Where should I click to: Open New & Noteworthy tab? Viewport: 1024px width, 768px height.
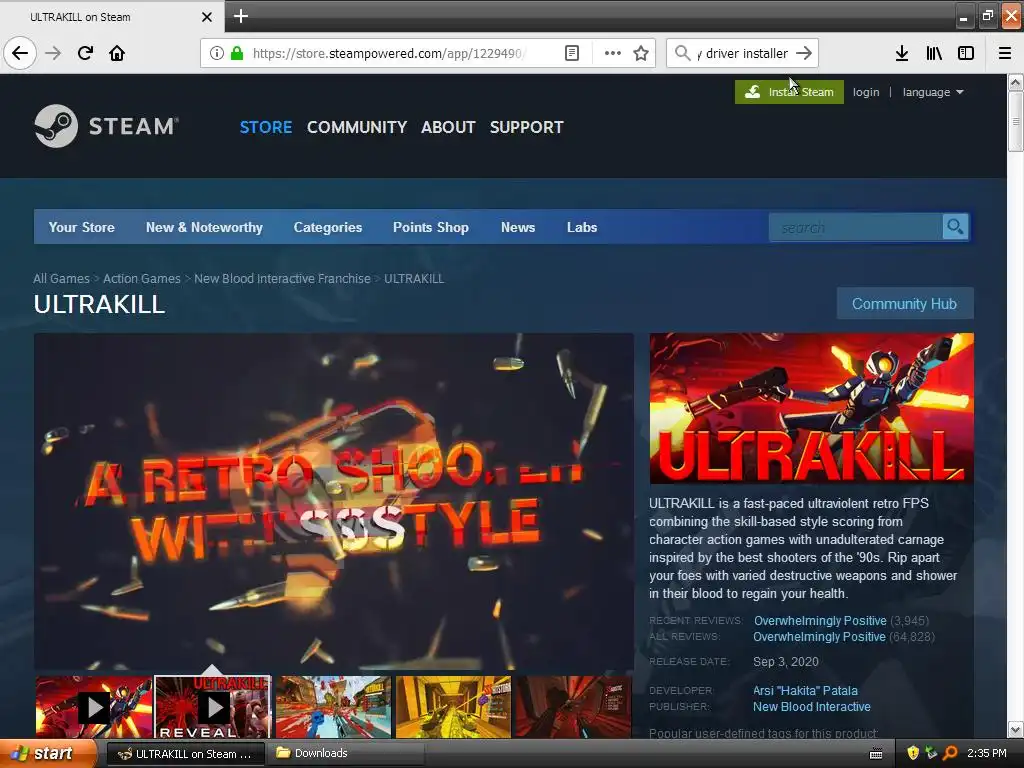pyautogui.click(x=204, y=227)
